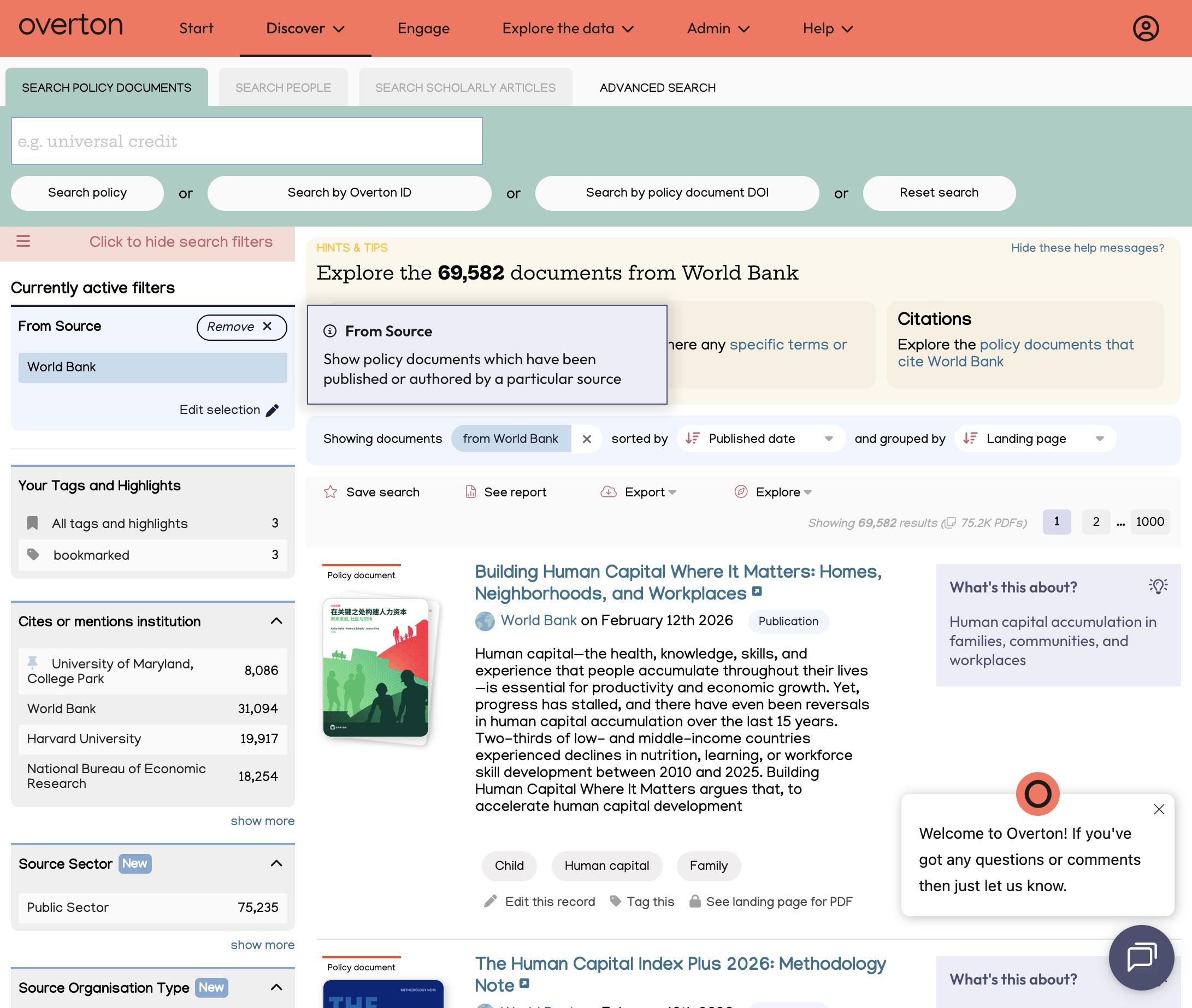
Task: Click the hamburger filter menu icon
Action: 23,242
